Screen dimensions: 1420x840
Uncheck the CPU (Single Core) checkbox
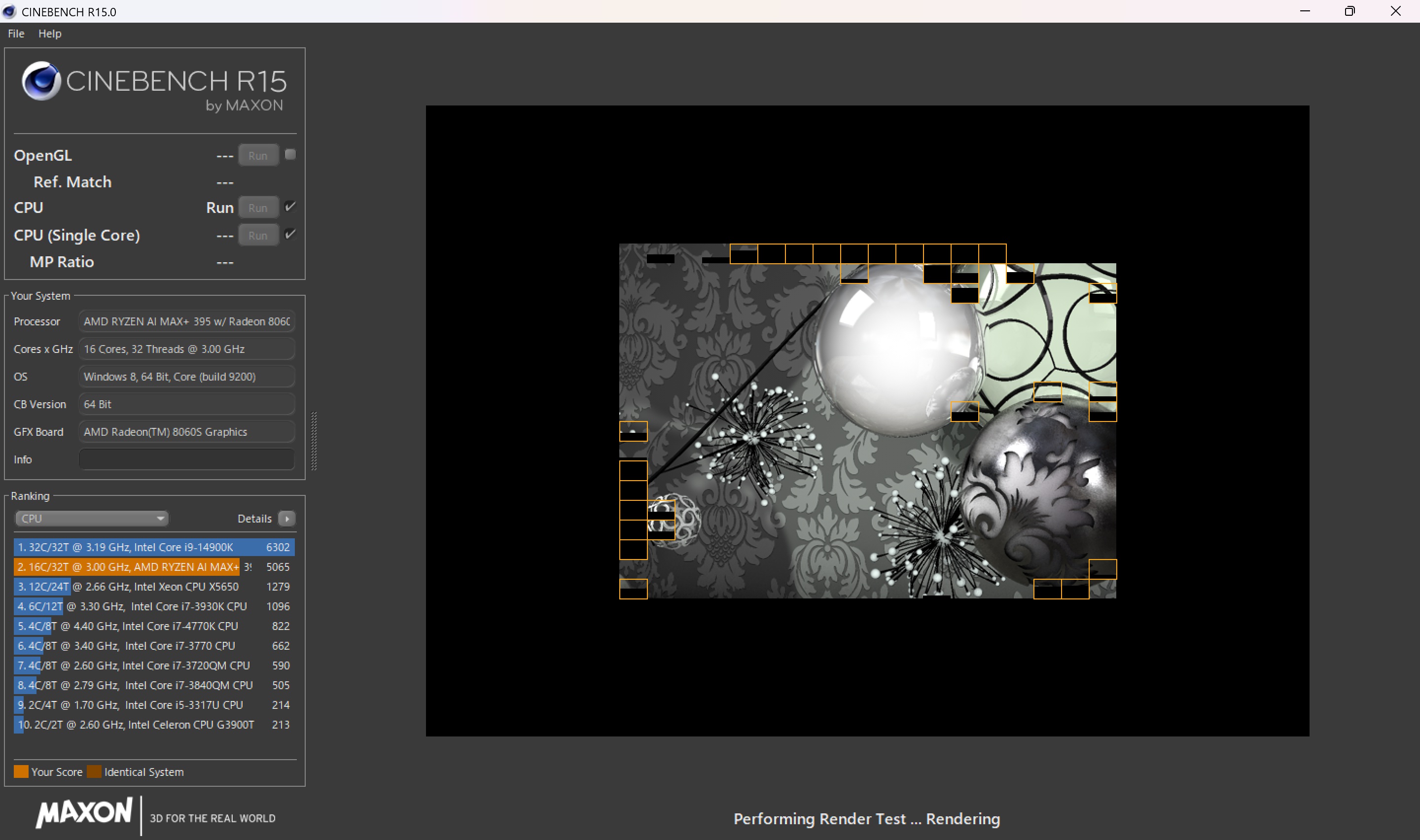(x=290, y=234)
